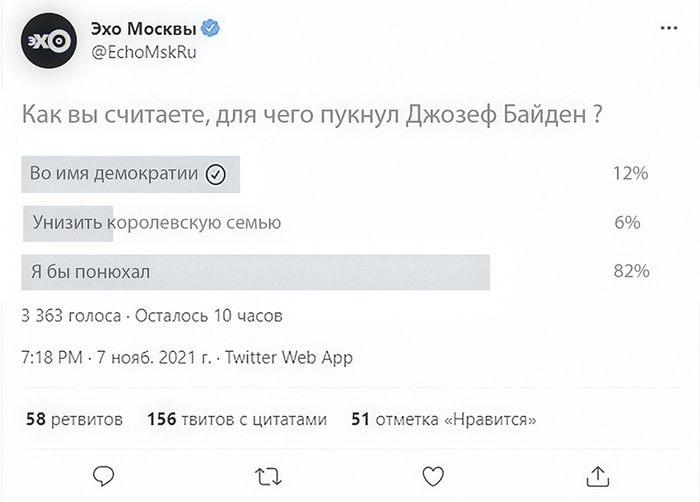The image size is (700, 502).
Task: Click the retweet arrows icon
Action: 268,474
